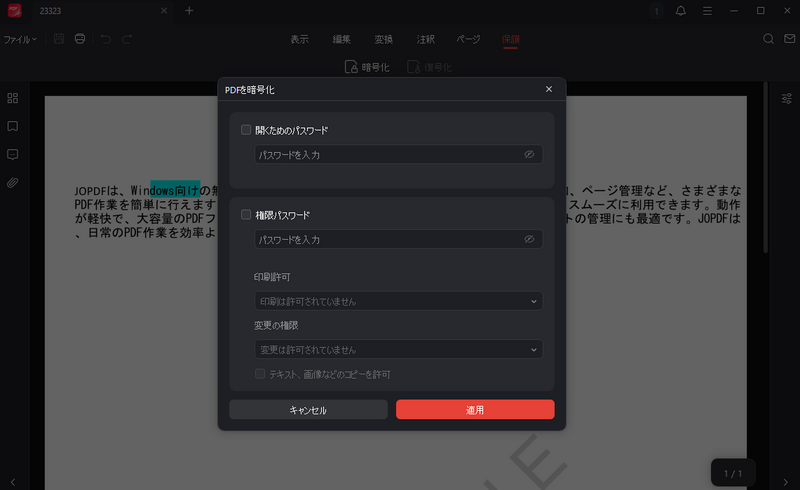Close the PDFを暗号化 dialog
Screen dimensions: 800x490
(x=548, y=89)
